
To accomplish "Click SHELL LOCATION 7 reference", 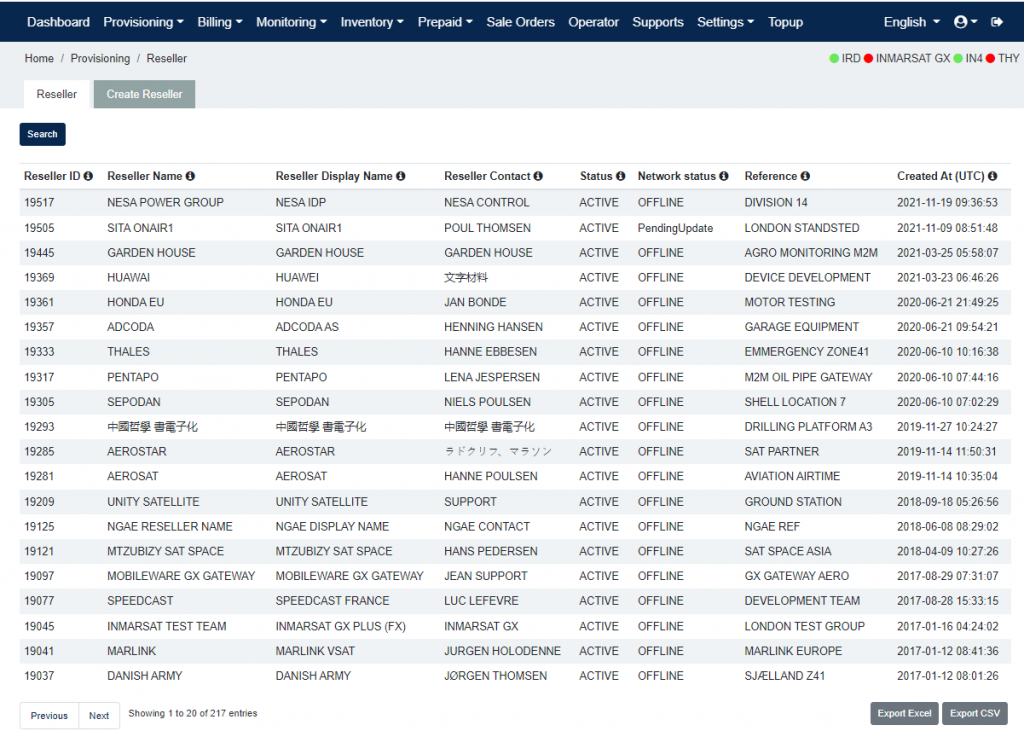I will [x=795, y=402].
